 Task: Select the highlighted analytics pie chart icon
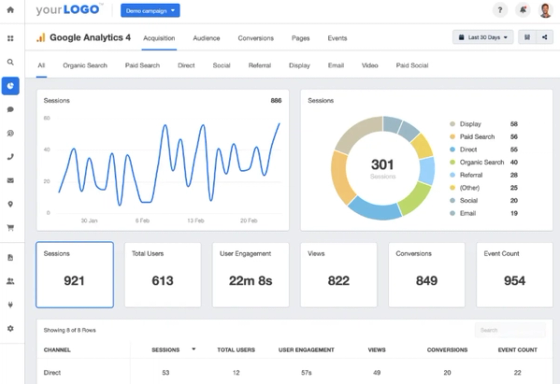click(10, 86)
